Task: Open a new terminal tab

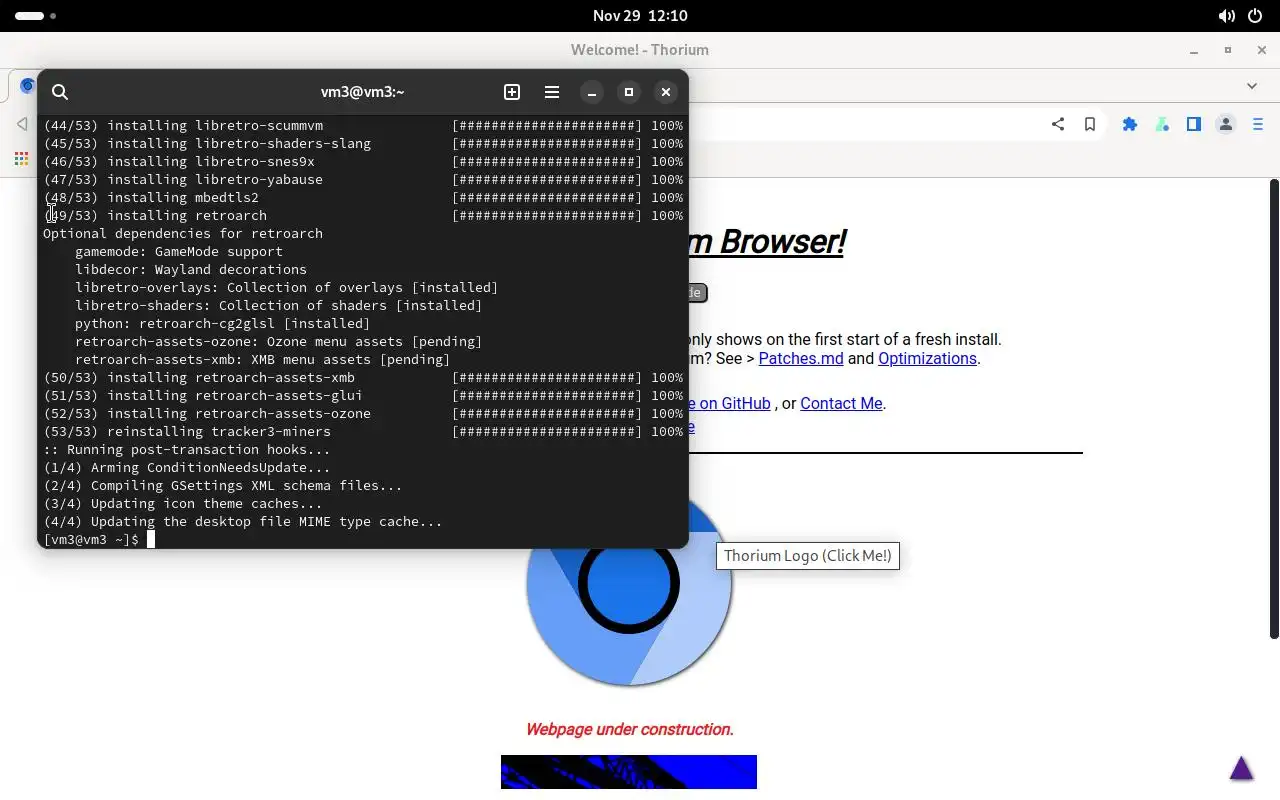Action: pos(512,92)
